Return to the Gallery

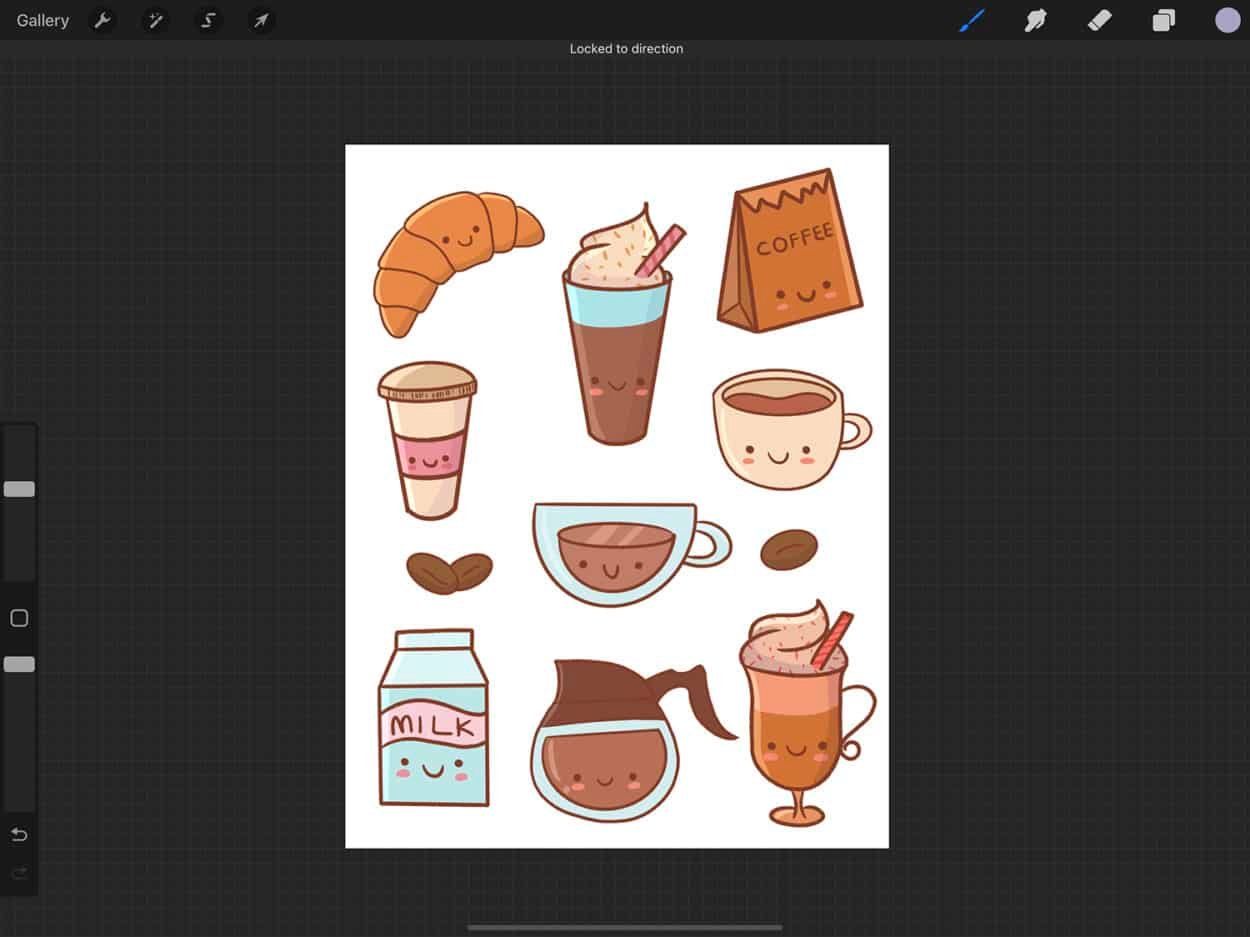click(42, 20)
